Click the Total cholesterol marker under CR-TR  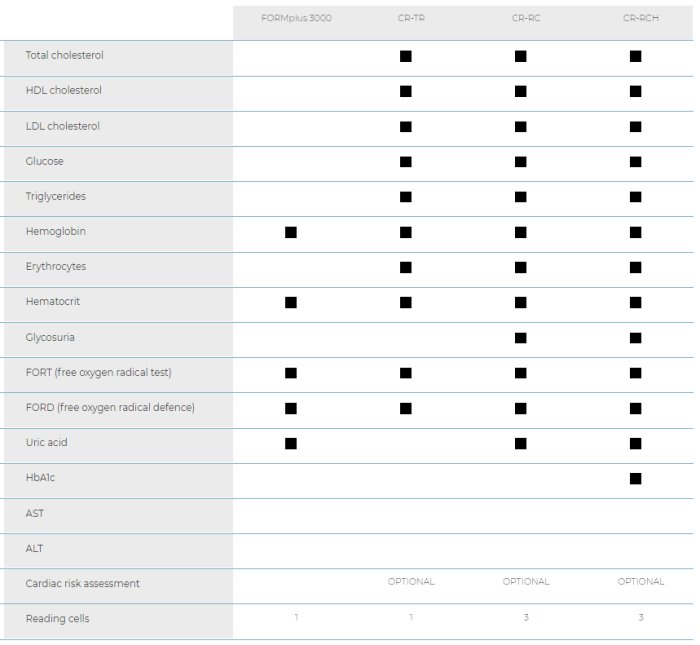(x=405, y=56)
